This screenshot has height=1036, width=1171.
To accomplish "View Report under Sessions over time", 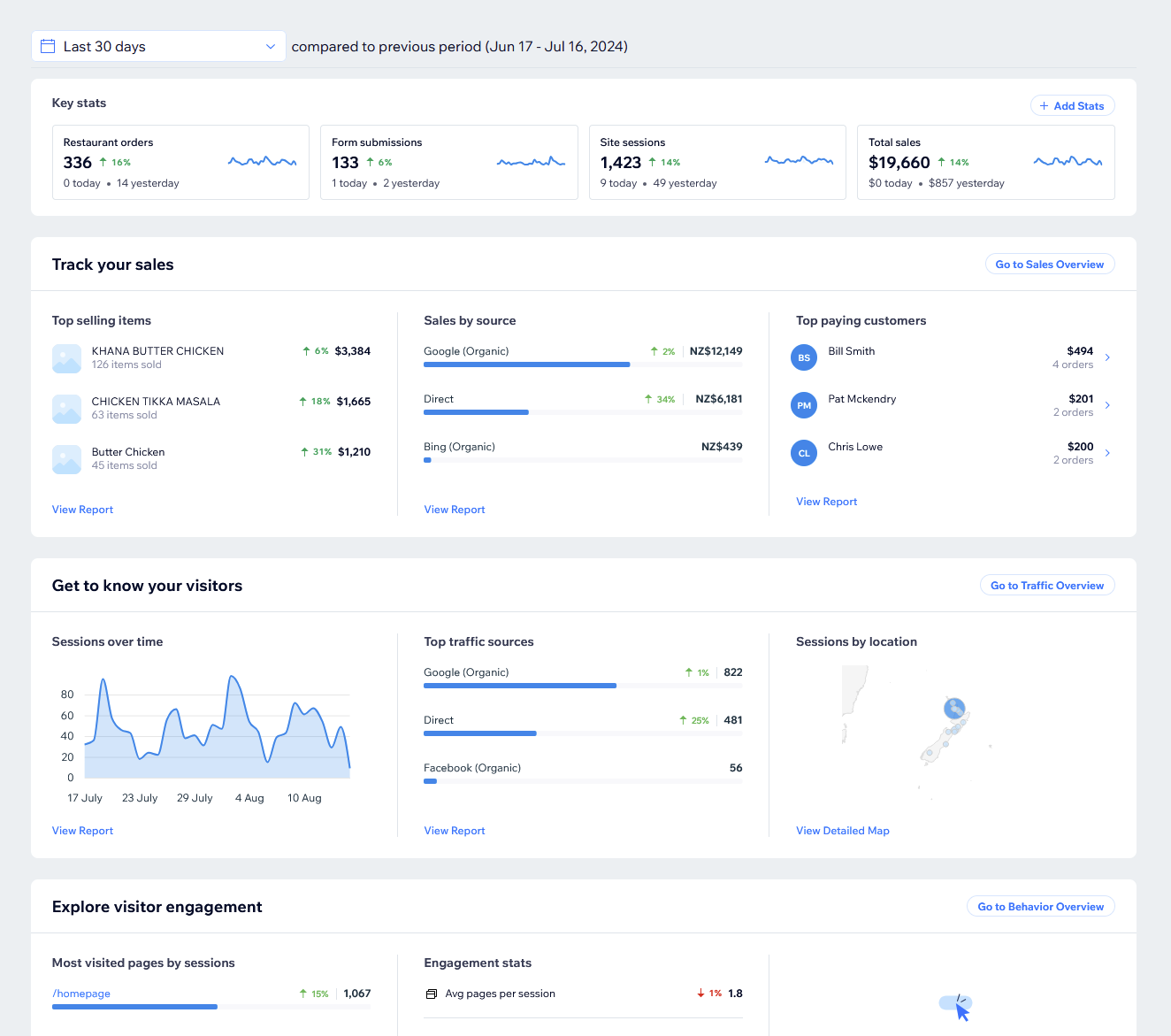I will coord(82,831).
